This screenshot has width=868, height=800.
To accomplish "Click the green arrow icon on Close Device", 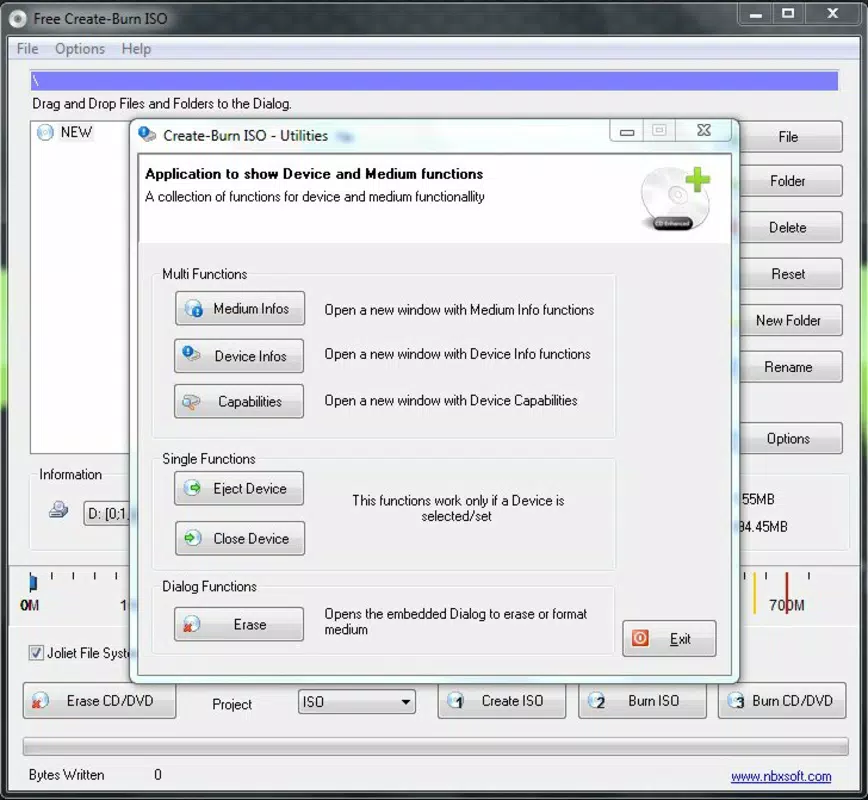I will [x=193, y=538].
